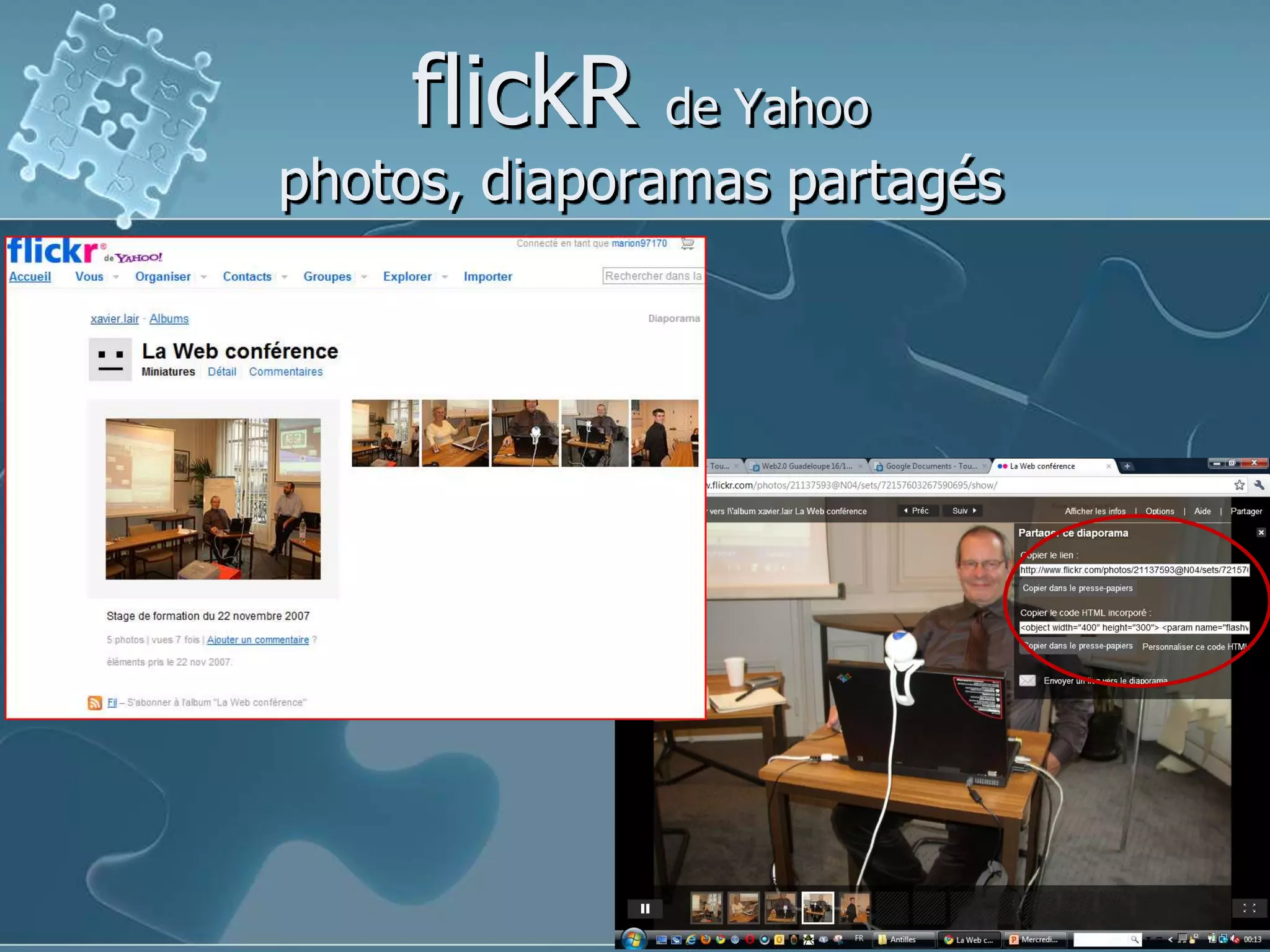Click the envelope icon to send link

click(x=1028, y=681)
